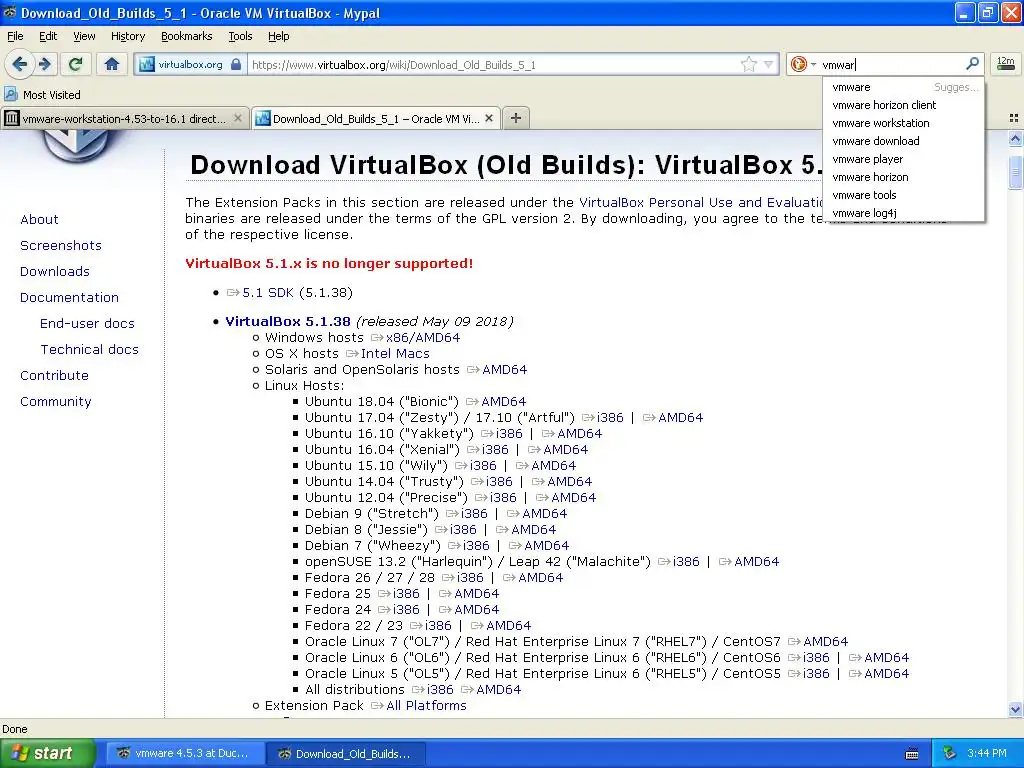
Task: Visit the Contribute sidebar link
Action: tap(54, 376)
